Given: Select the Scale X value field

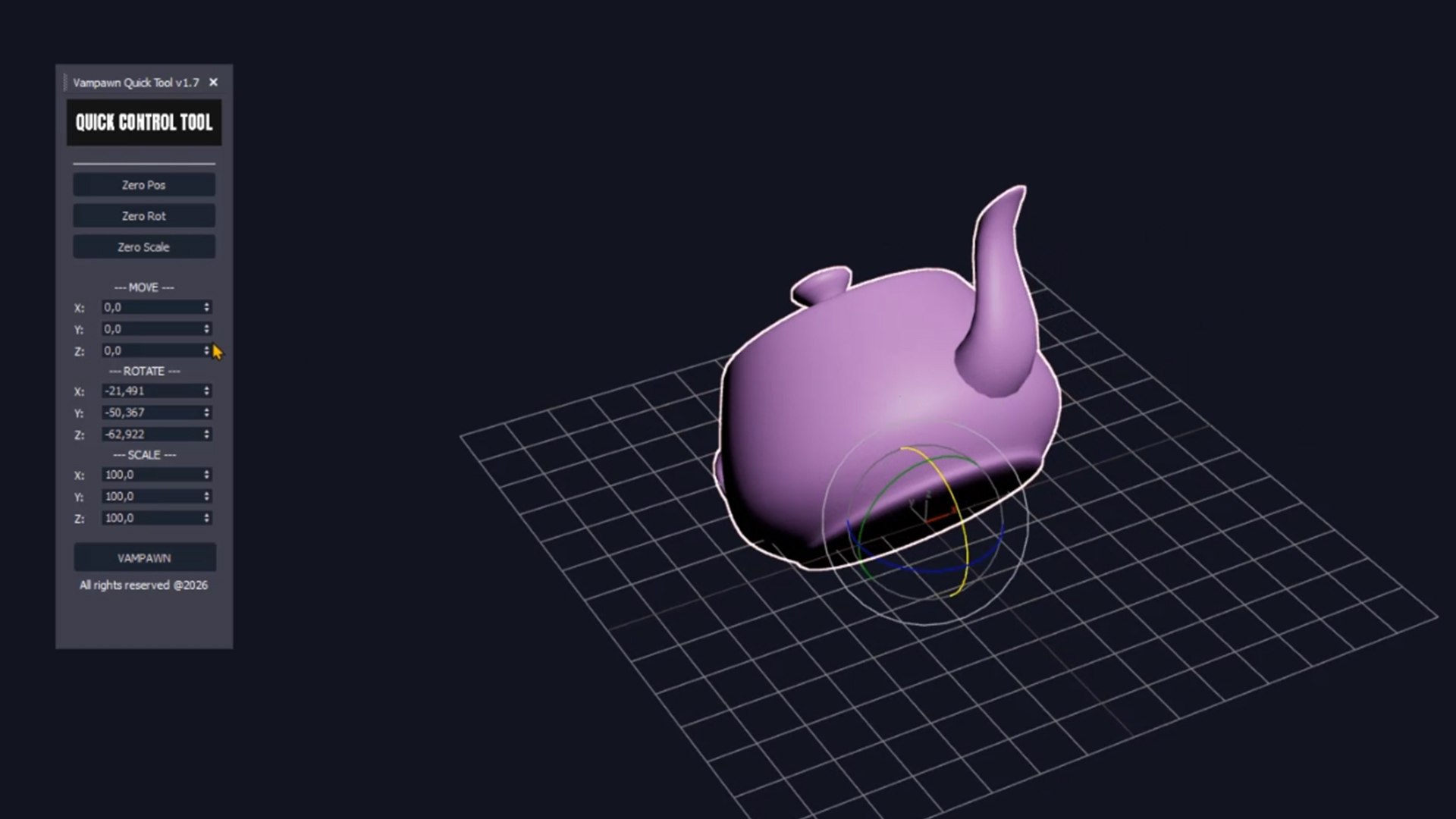Looking at the screenshot, I should [152, 475].
